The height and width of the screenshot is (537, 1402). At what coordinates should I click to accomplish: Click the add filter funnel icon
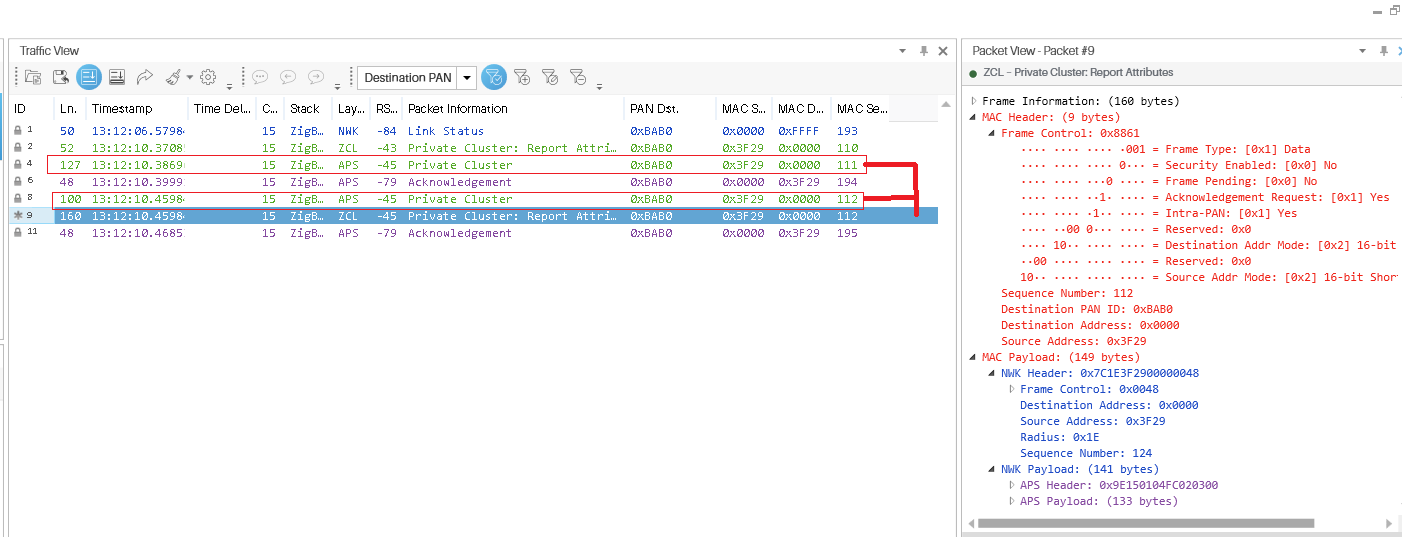click(521, 77)
